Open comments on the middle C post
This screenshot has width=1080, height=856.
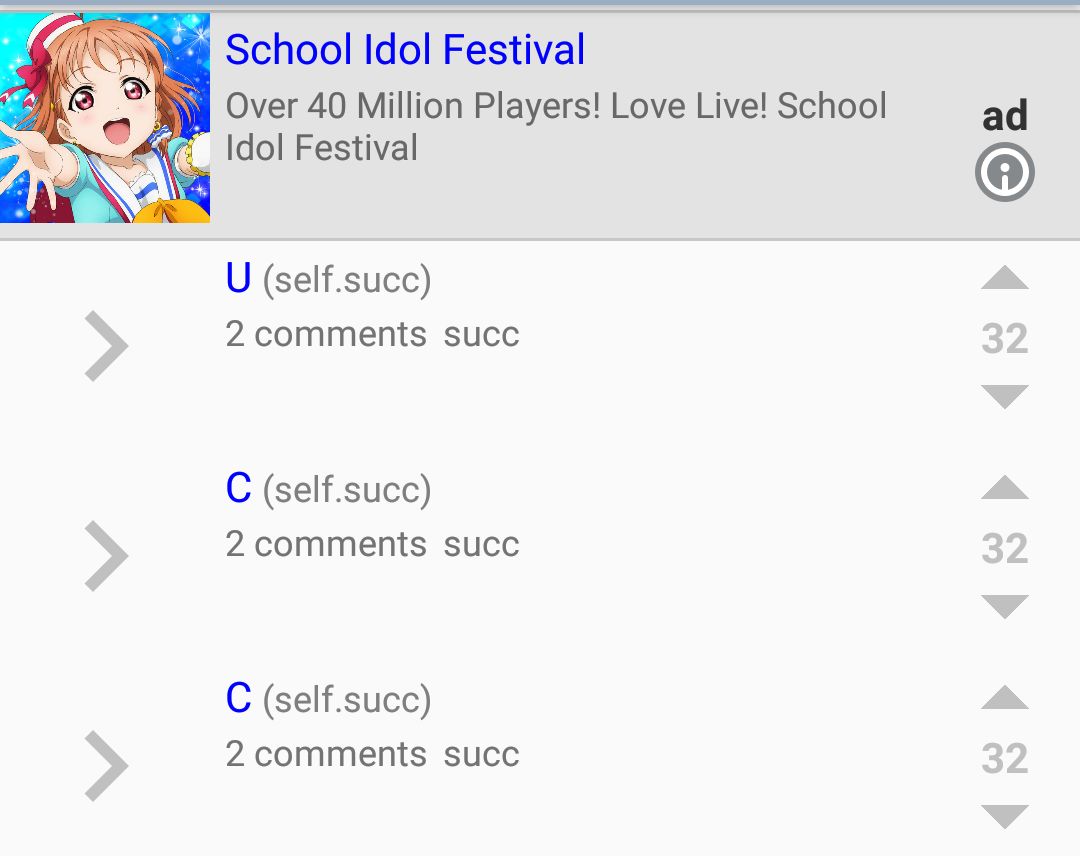click(326, 544)
